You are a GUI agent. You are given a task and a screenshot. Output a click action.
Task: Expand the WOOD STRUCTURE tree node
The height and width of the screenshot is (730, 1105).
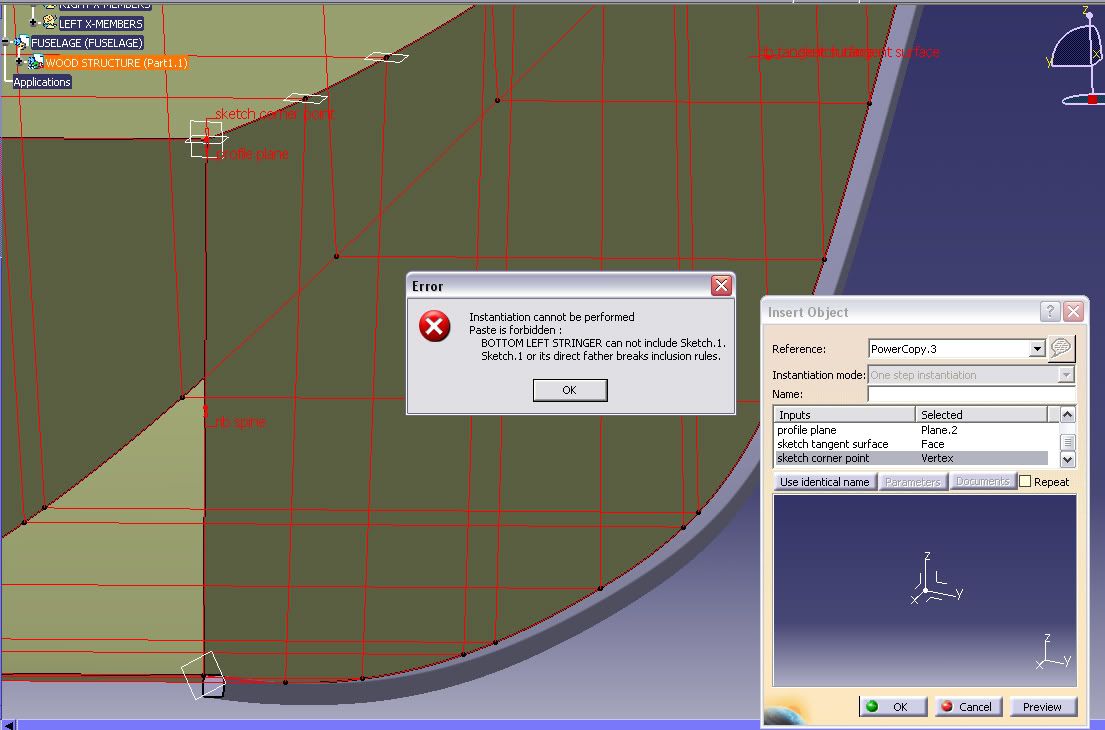[19, 60]
